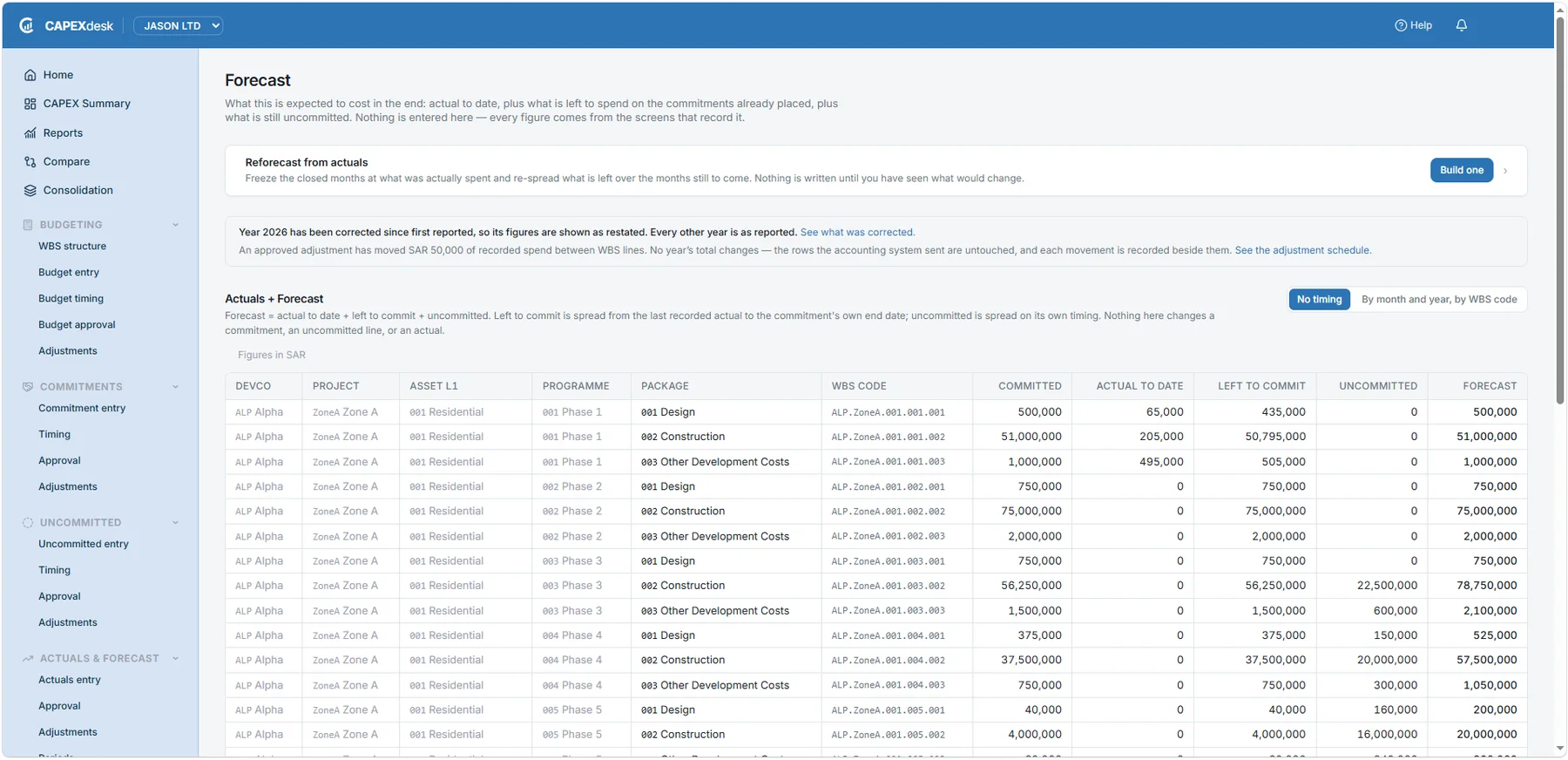Click the "Build one" button

click(1461, 171)
